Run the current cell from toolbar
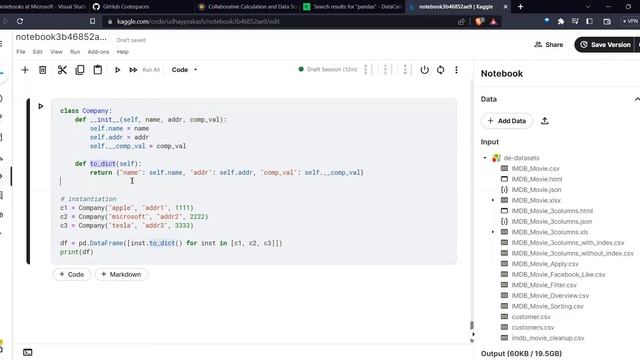The width and height of the screenshot is (640, 360). click(117, 70)
